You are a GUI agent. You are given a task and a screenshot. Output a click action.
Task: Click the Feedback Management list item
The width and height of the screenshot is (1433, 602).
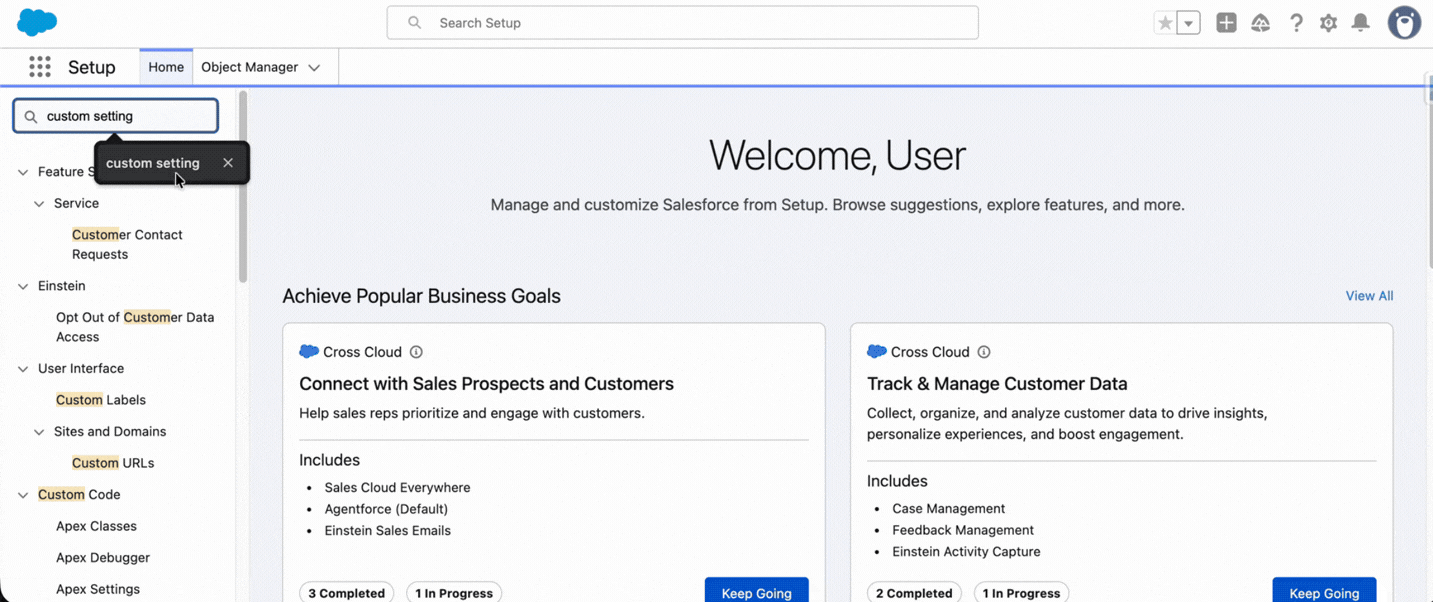(963, 530)
